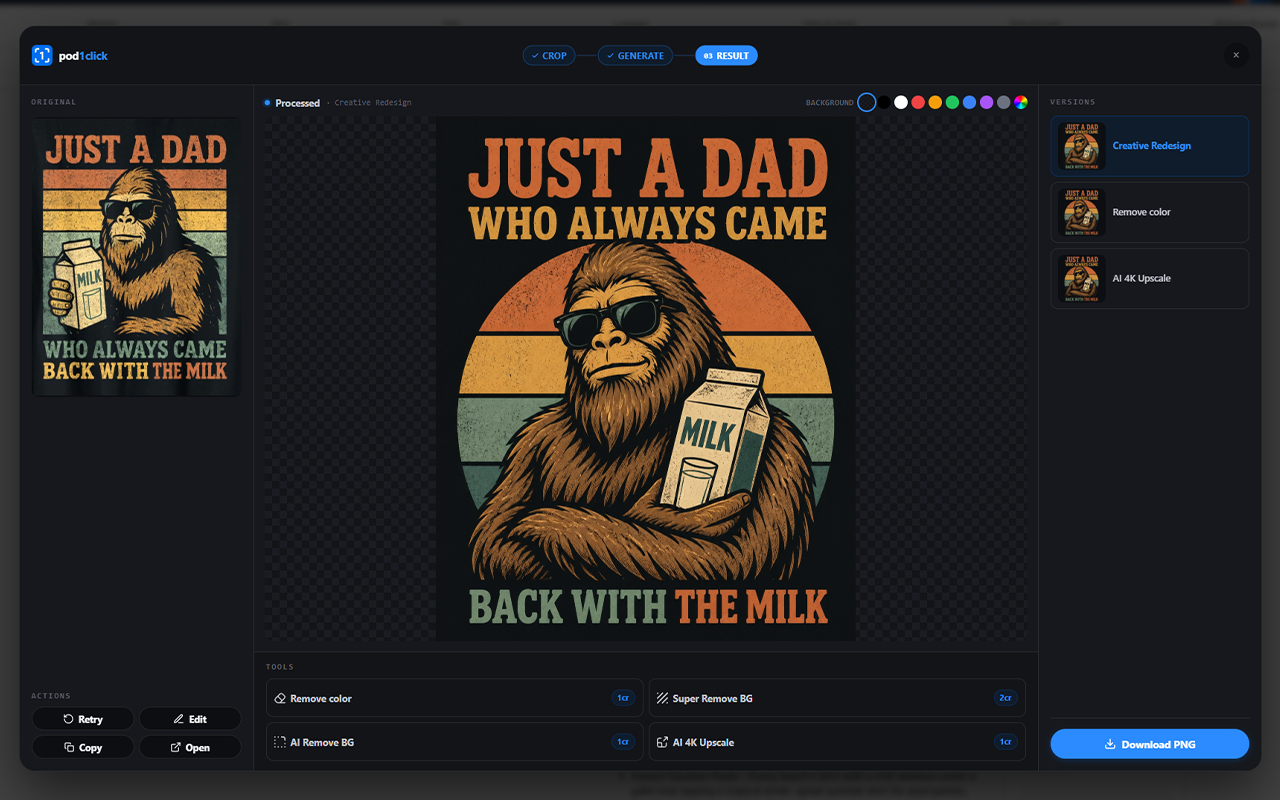Click the external-link Open icon
The height and width of the screenshot is (800, 1280).
pyautogui.click(x=176, y=747)
